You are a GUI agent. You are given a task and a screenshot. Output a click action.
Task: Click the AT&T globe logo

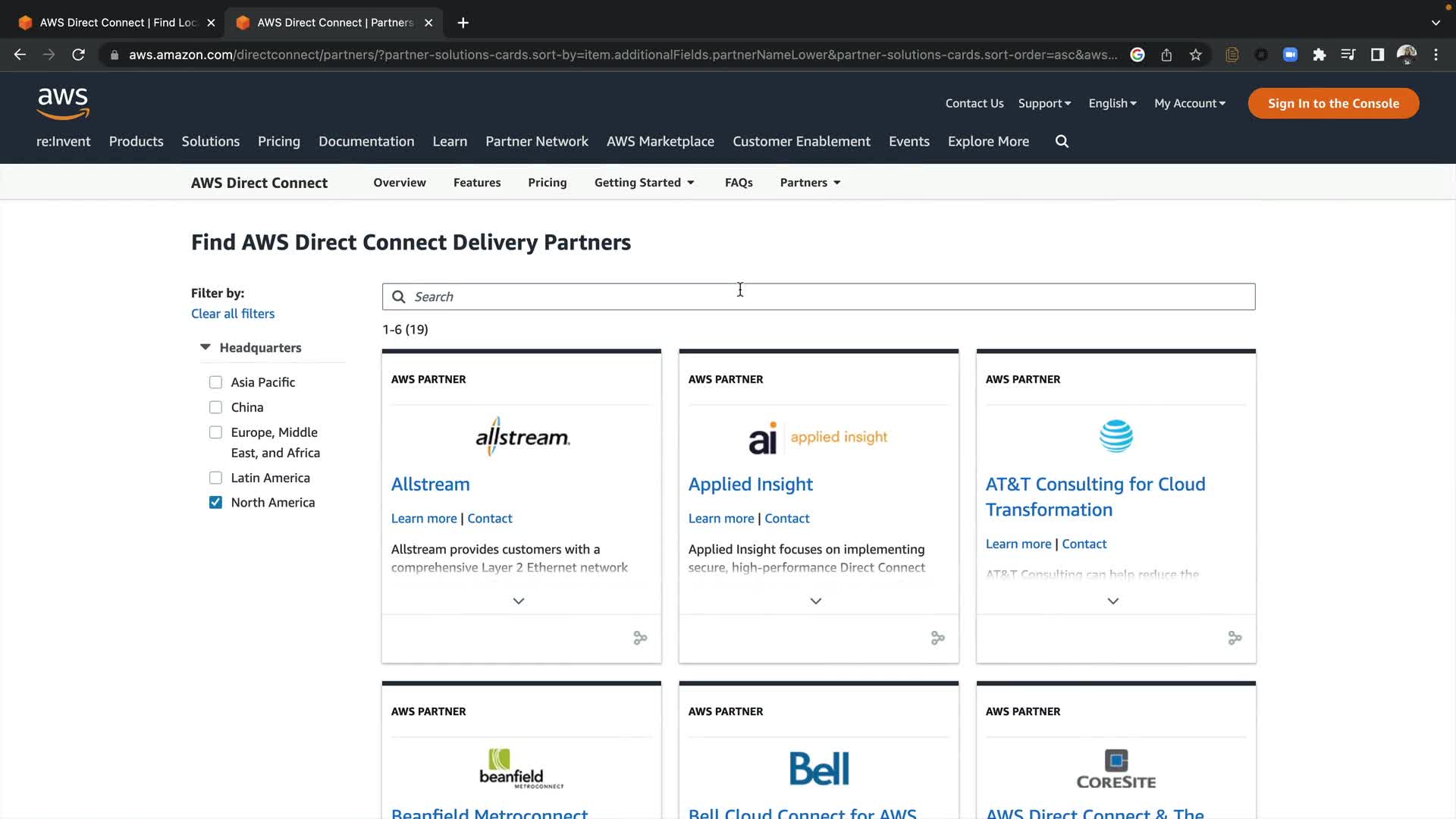1116,436
